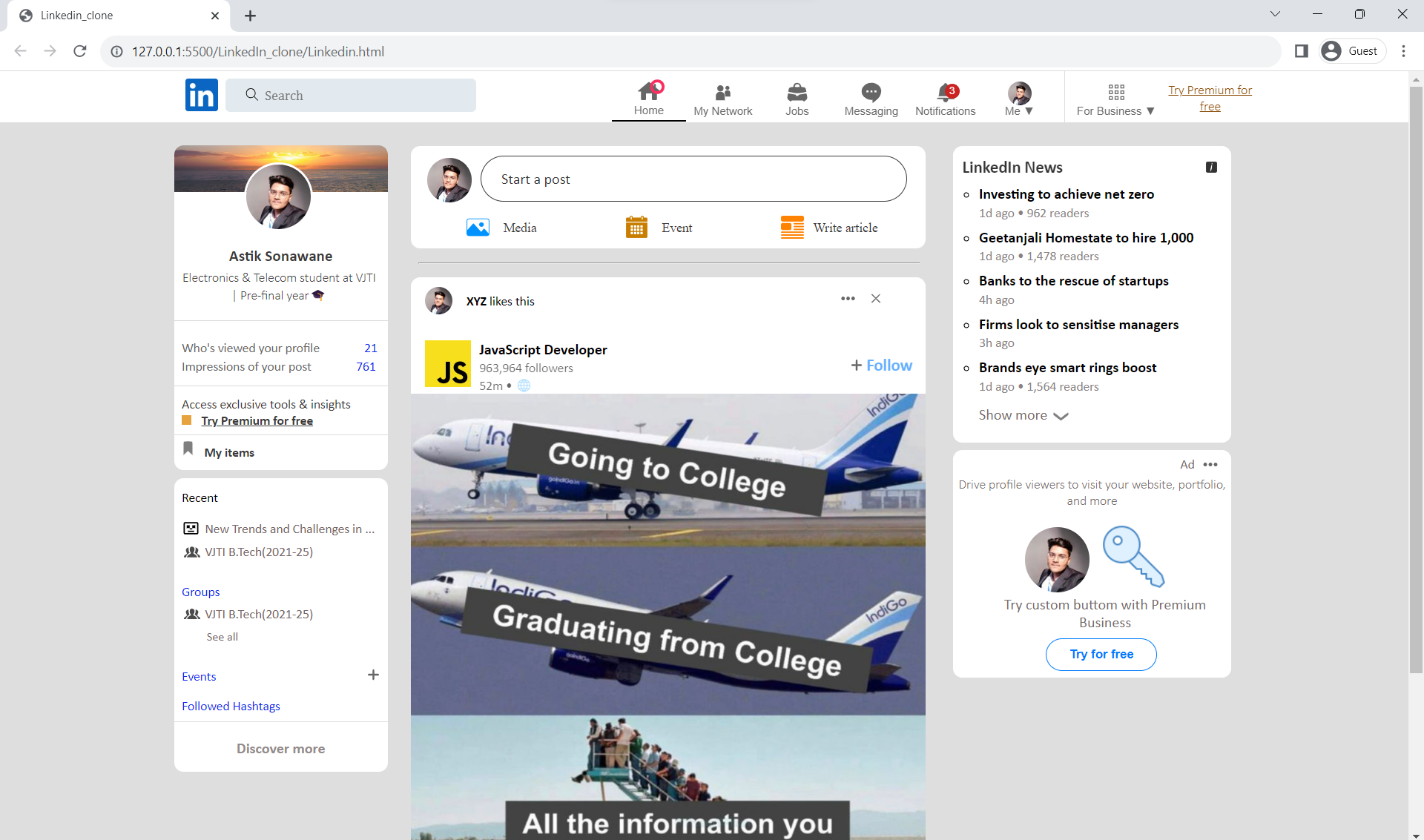Click the Jobs briefcase icon

coord(797,92)
